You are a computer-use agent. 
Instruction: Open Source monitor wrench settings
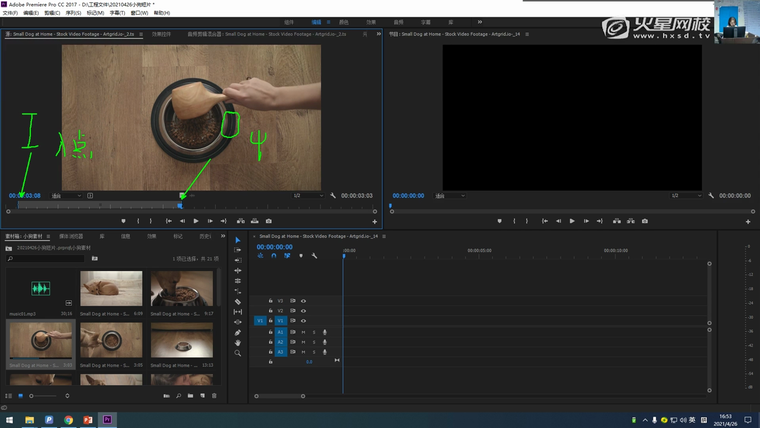click(x=333, y=196)
